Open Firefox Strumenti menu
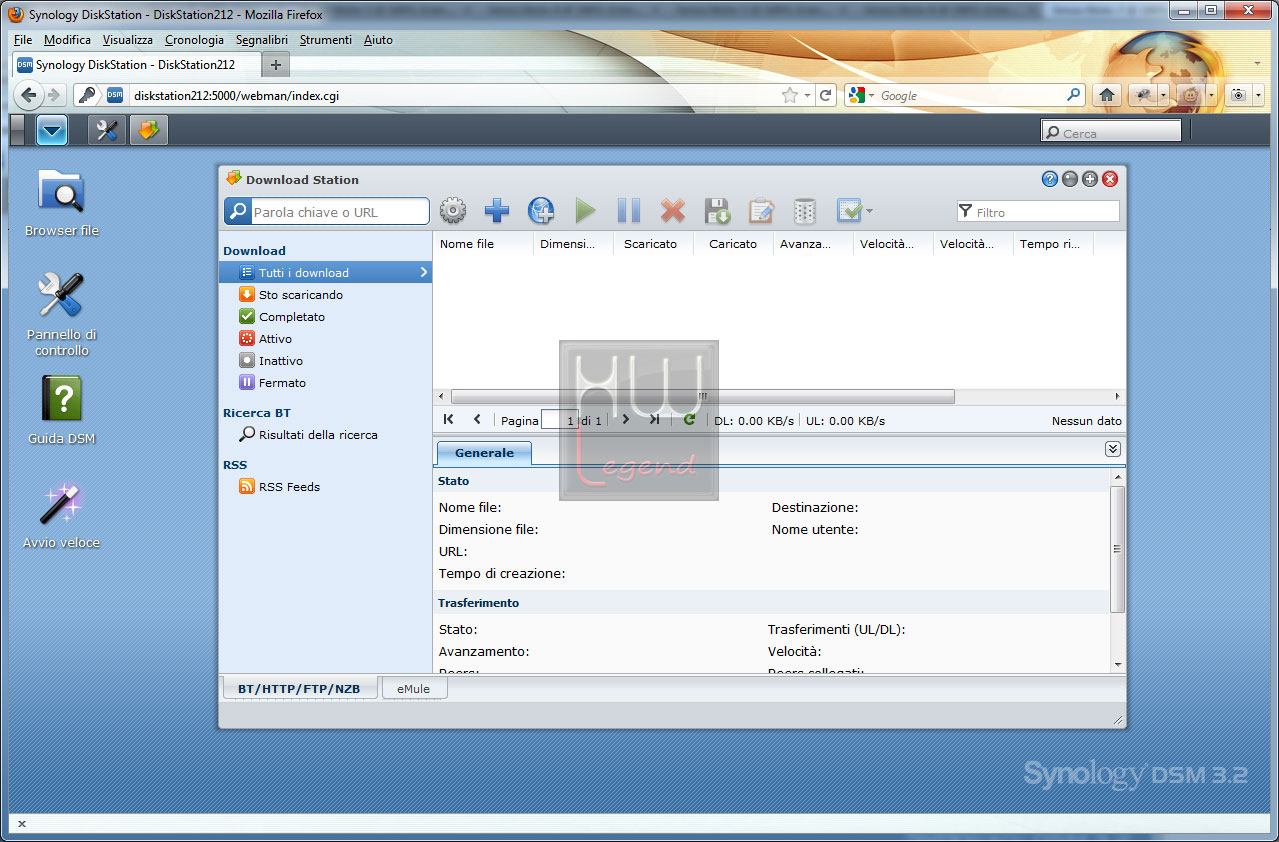 326,40
